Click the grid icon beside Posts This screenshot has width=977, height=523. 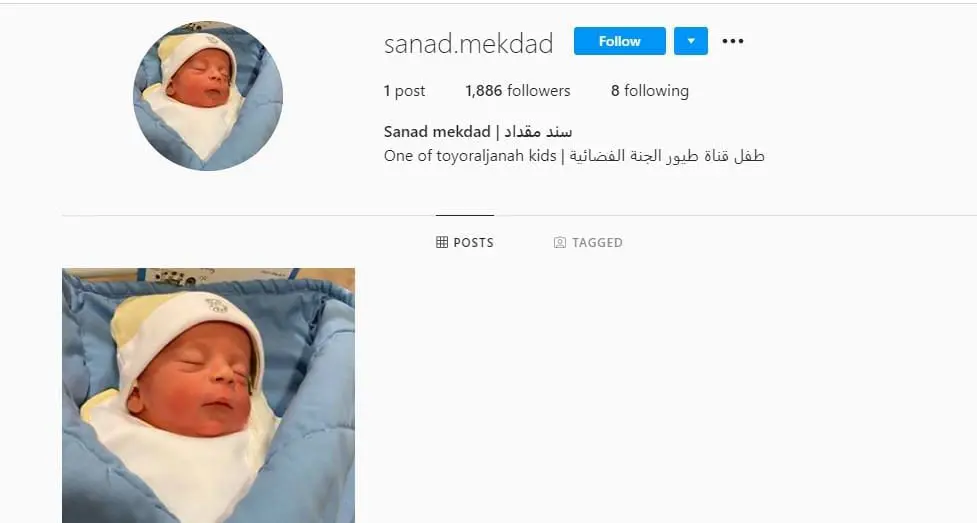point(442,242)
